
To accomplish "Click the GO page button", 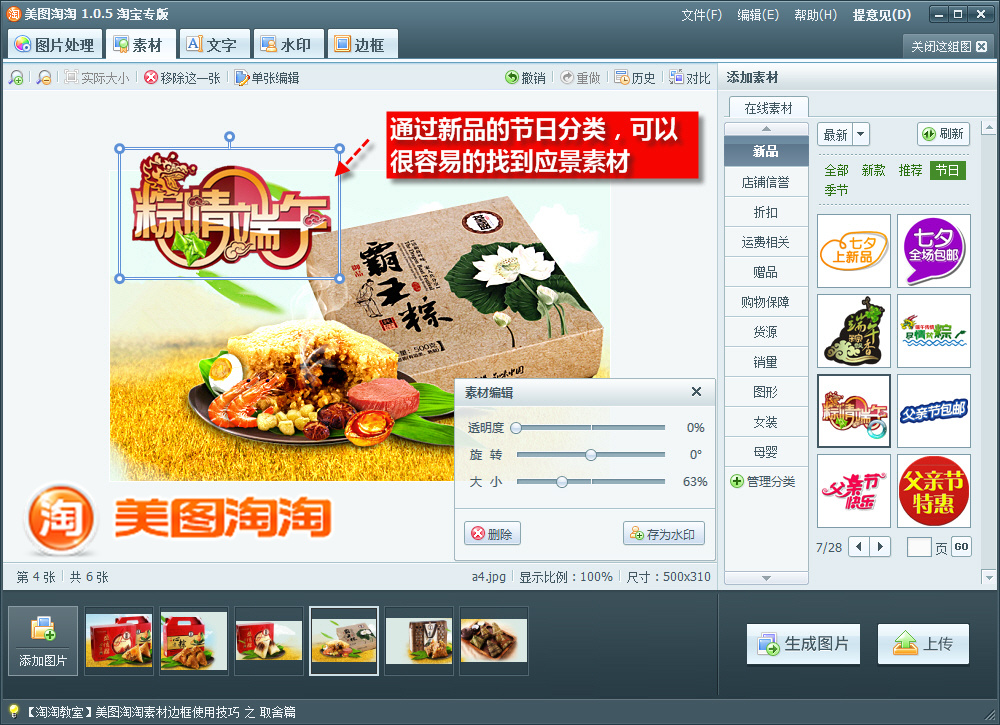I will 961,546.
